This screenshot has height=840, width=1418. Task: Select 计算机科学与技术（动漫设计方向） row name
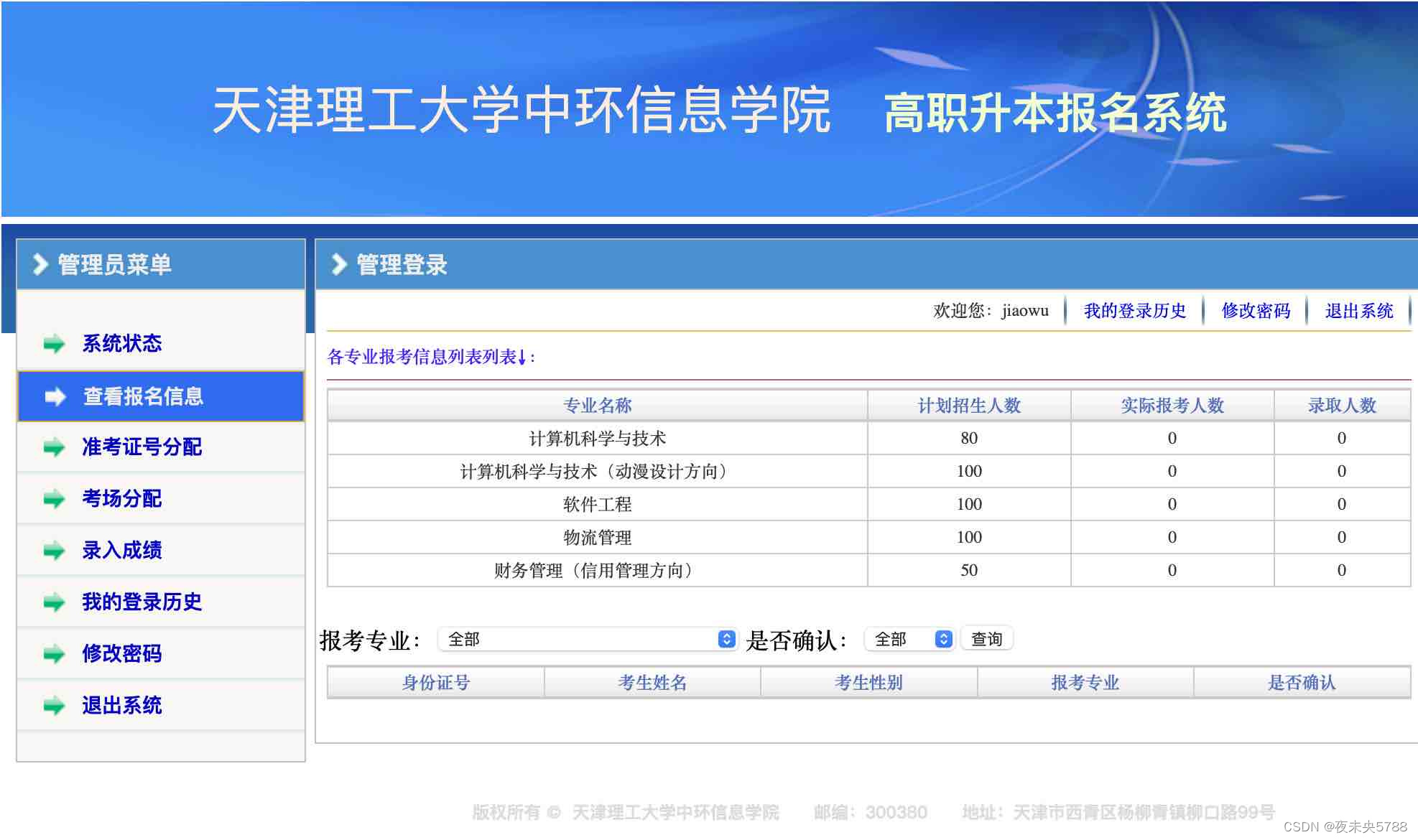(597, 471)
